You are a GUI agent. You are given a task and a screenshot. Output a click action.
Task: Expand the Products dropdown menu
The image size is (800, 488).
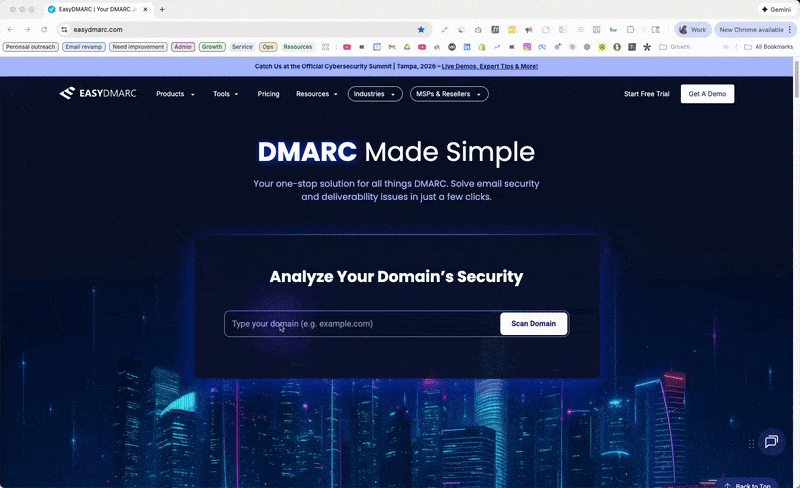click(175, 94)
